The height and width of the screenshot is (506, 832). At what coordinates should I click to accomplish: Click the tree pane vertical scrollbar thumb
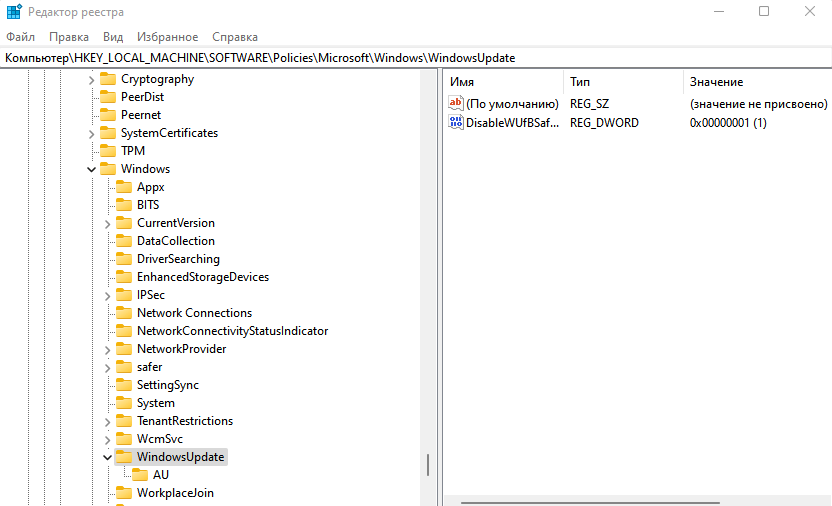428,465
